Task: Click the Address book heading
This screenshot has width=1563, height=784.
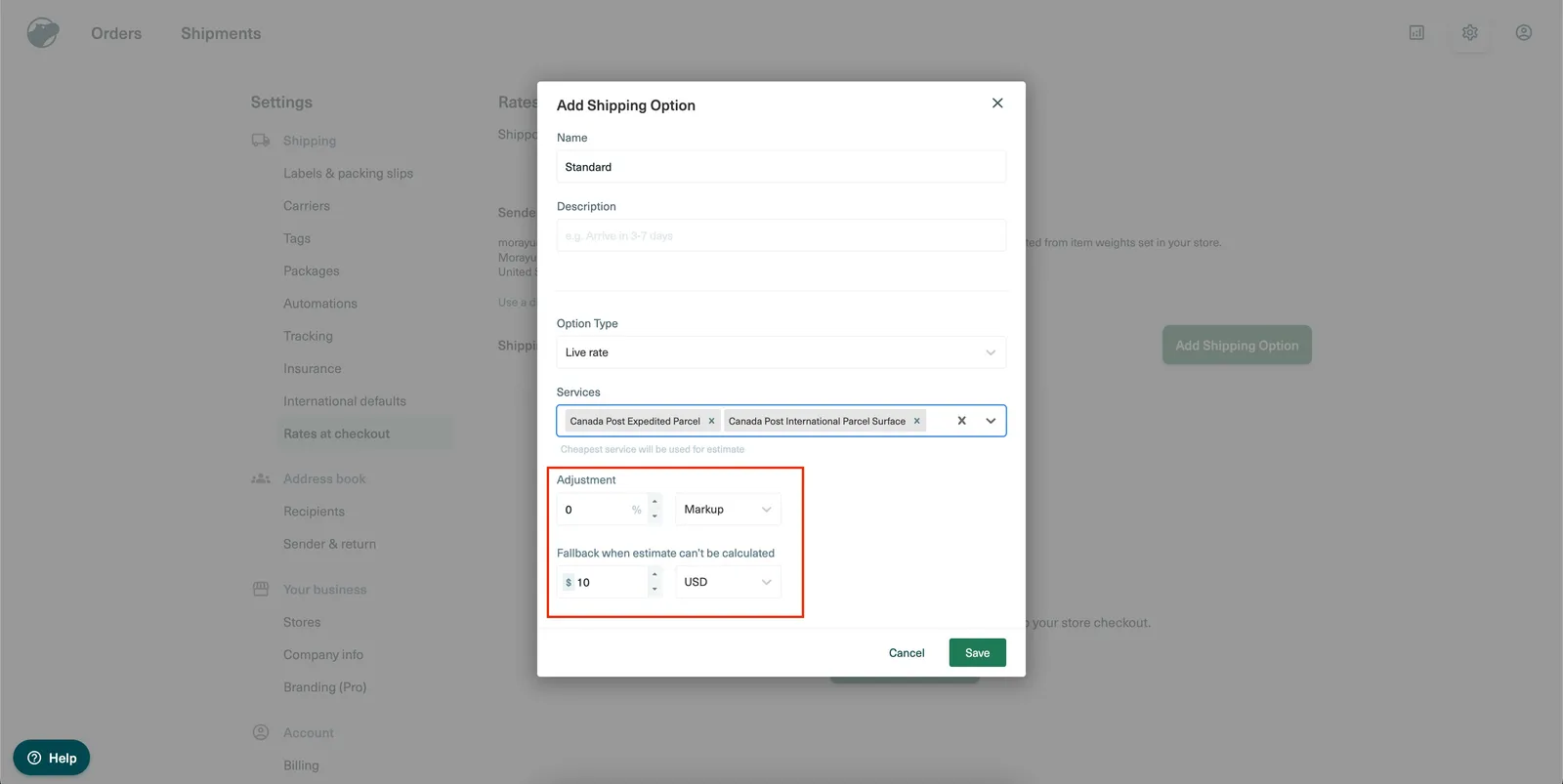Action: pos(324,478)
